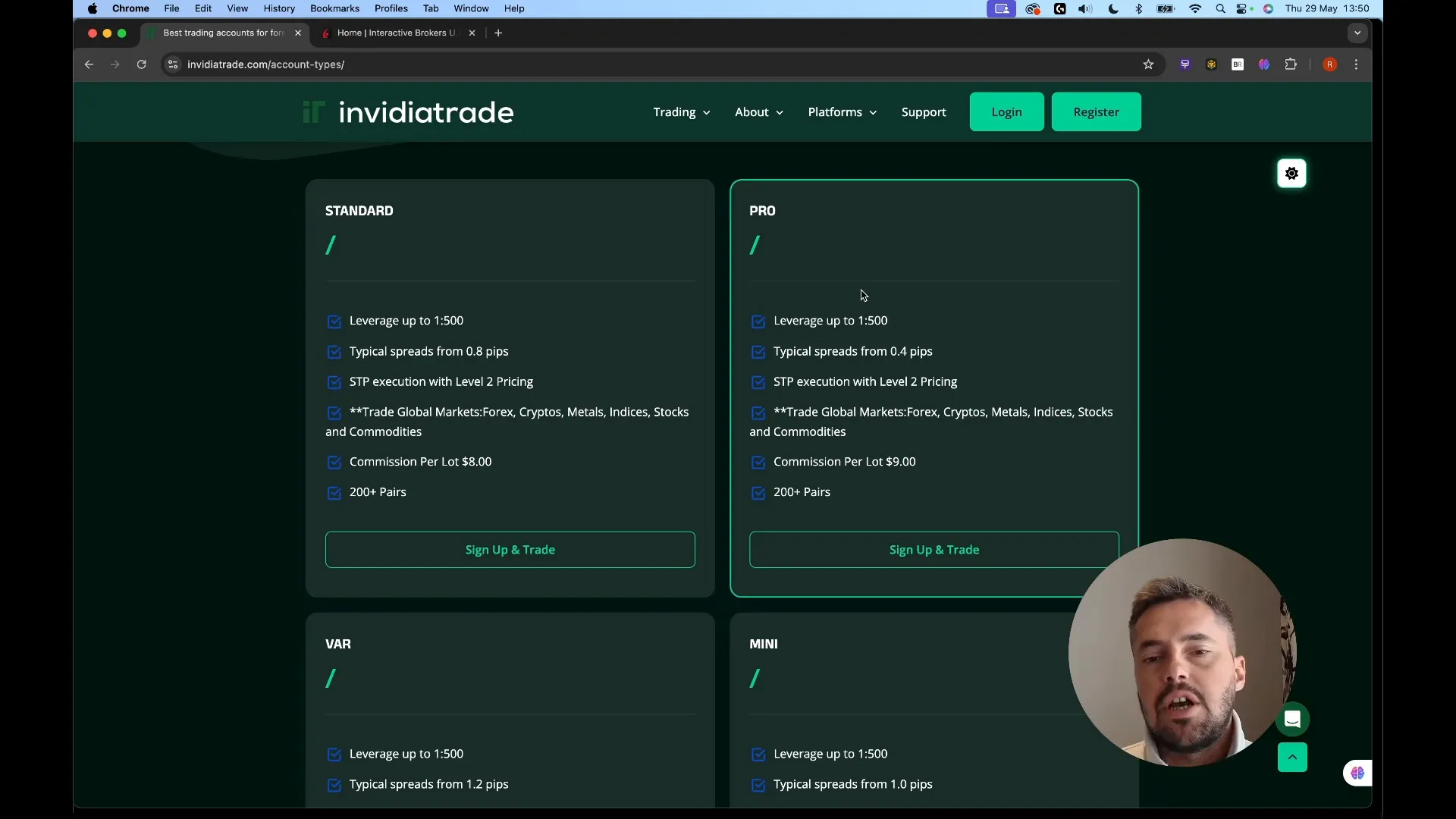This screenshot has height=819, width=1456.
Task: Close the Best trading accounts tab
Action: coord(298,33)
